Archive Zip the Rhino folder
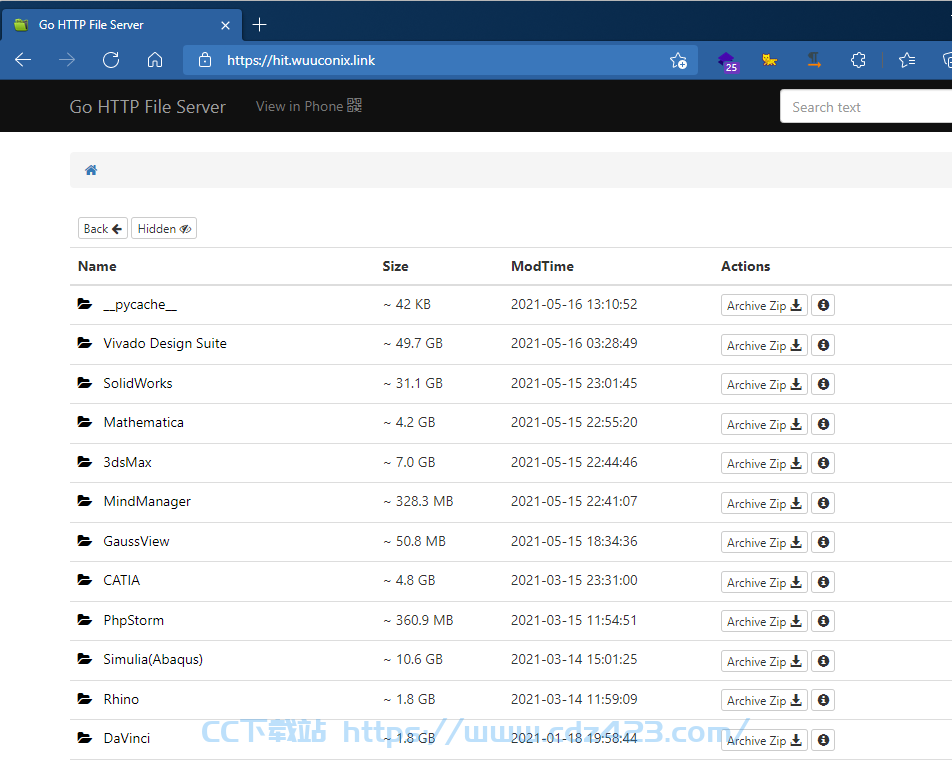 coord(764,699)
